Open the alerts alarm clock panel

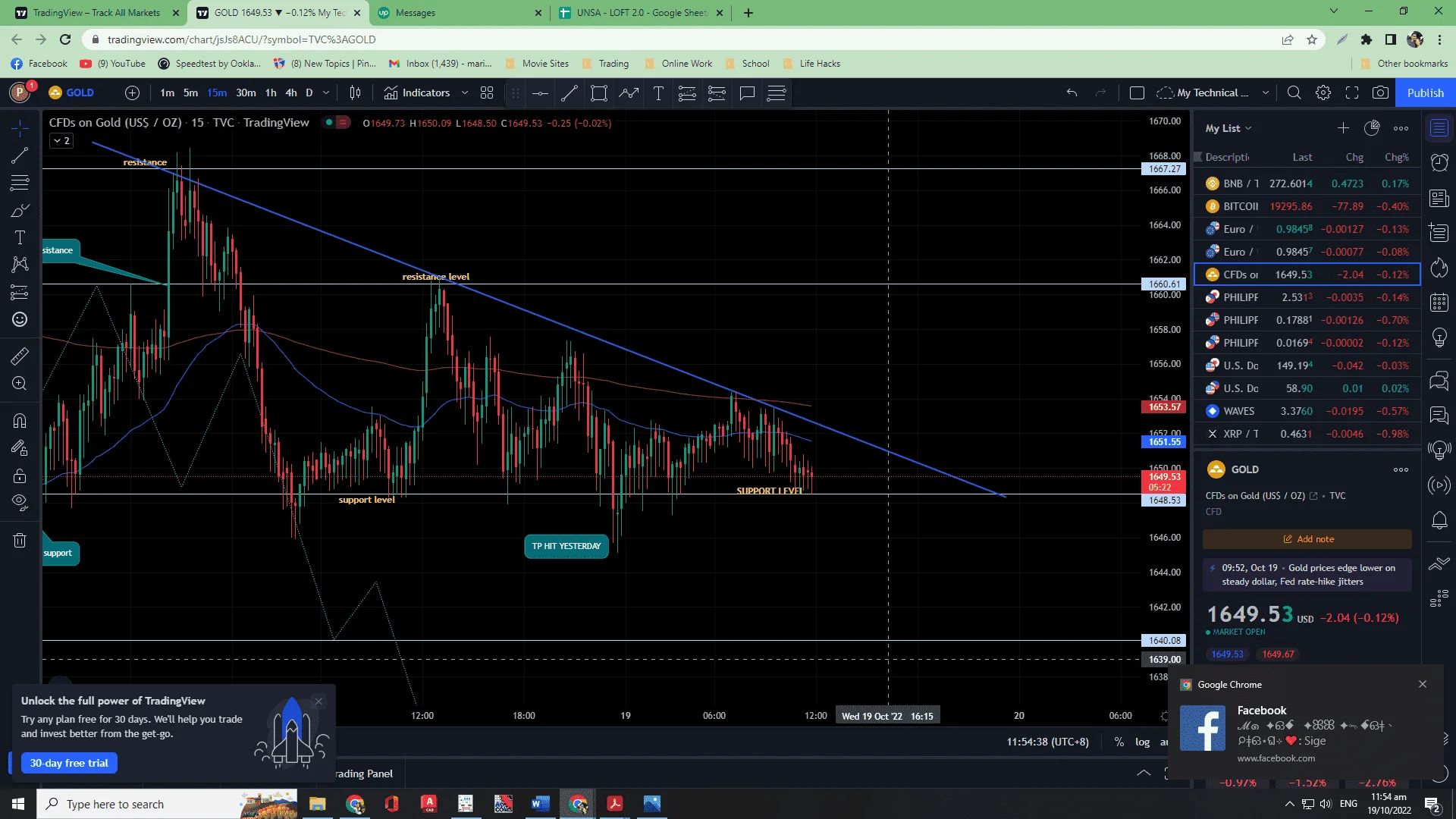[x=1439, y=162]
